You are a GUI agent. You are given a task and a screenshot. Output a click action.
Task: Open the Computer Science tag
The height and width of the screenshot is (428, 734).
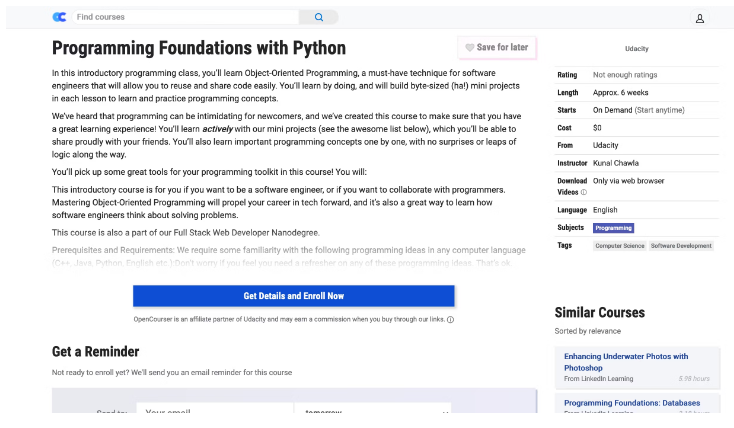tap(620, 246)
